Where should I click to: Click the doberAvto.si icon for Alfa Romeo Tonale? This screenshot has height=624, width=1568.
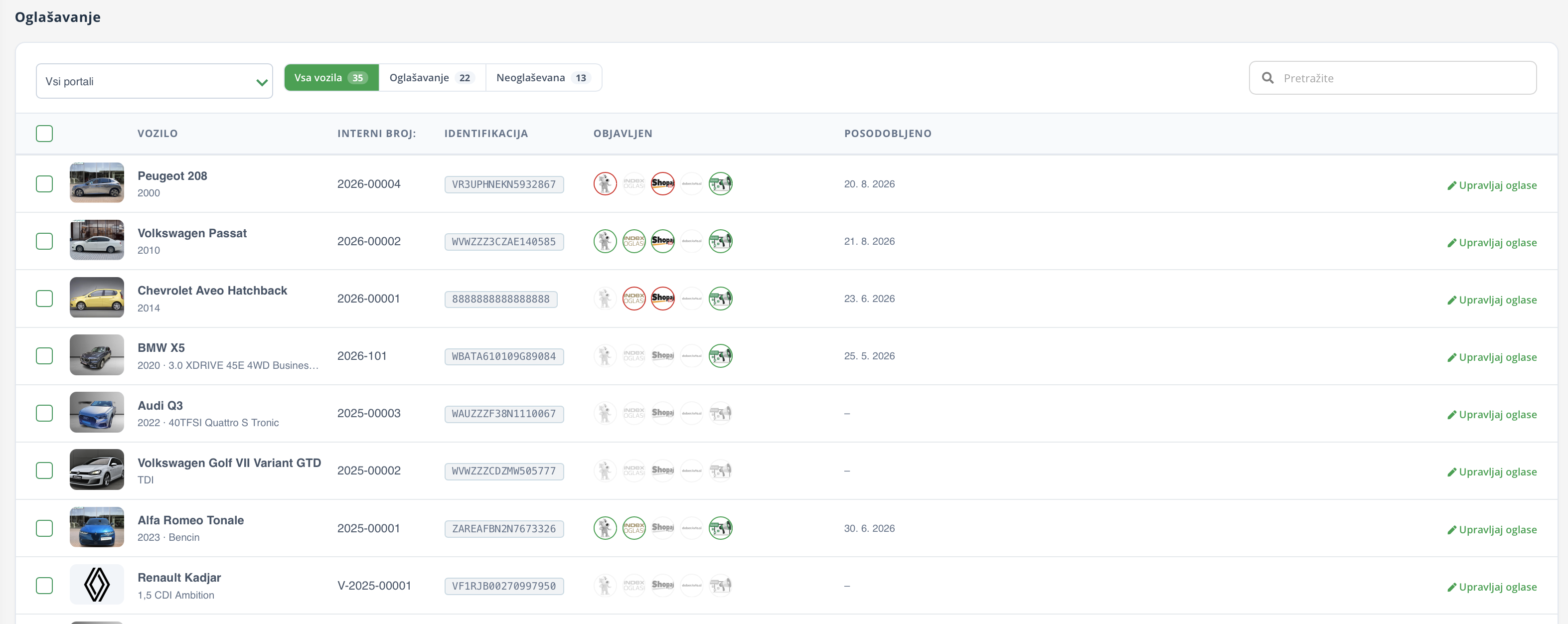(691, 528)
